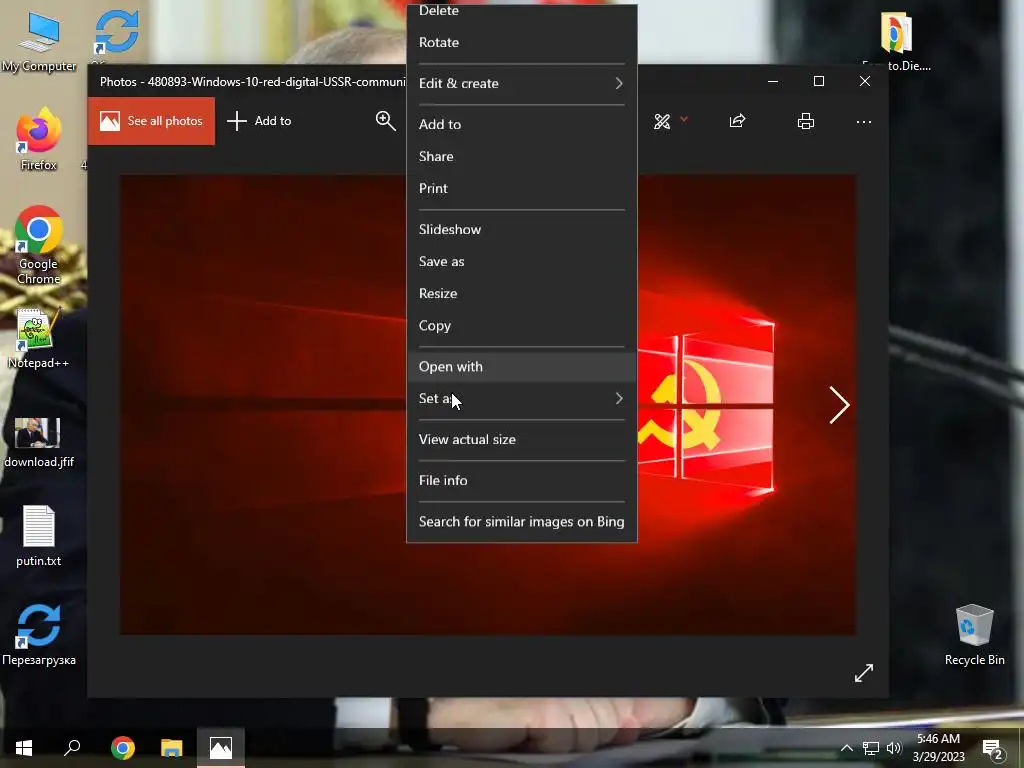Choose View actual size menu entry
Viewport: 1024px width, 768px height.
521,440
